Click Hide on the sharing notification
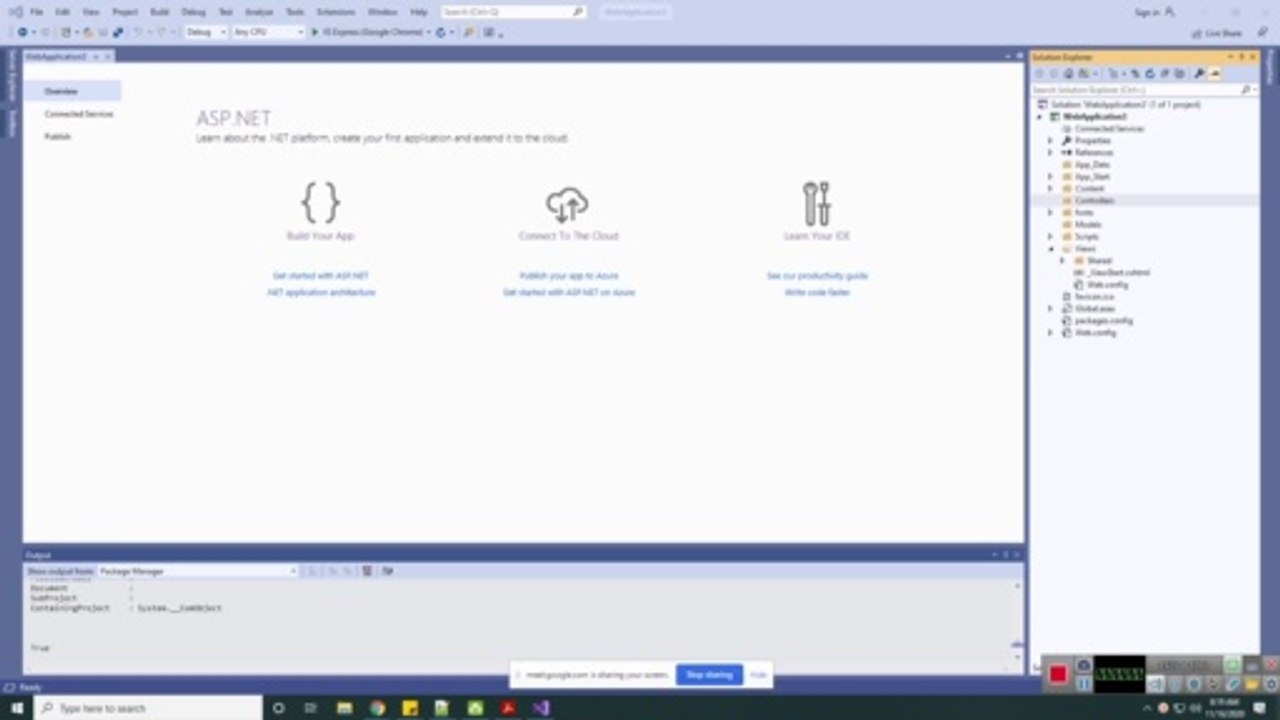Image resolution: width=1280 pixels, height=720 pixels. (x=758, y=675)
